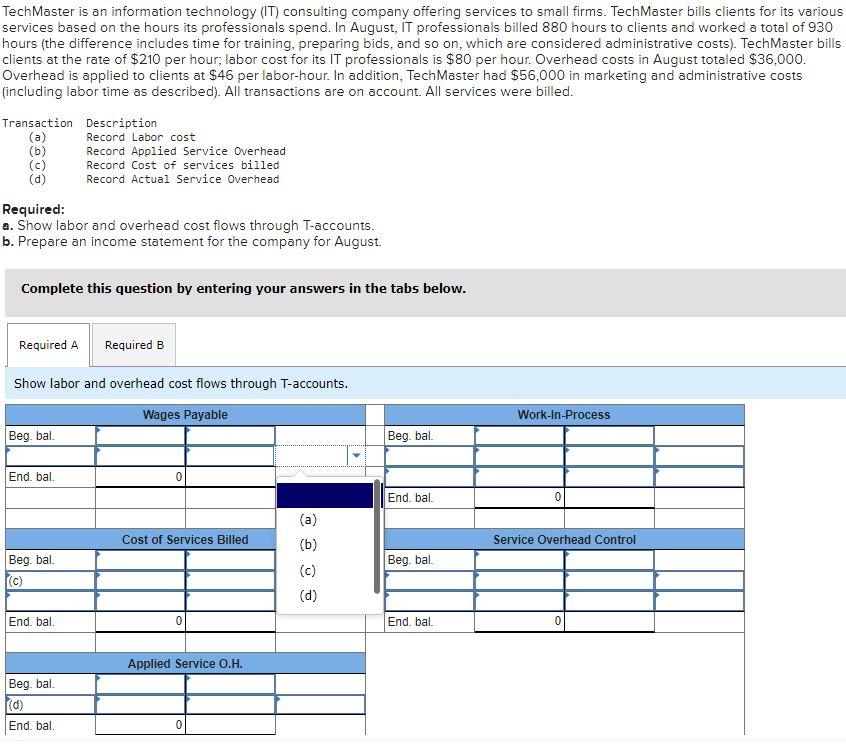The image size is (846, 744).
Task: Click Wages Payable Beg. bal. credit field
Action: (x=230, y=435)
